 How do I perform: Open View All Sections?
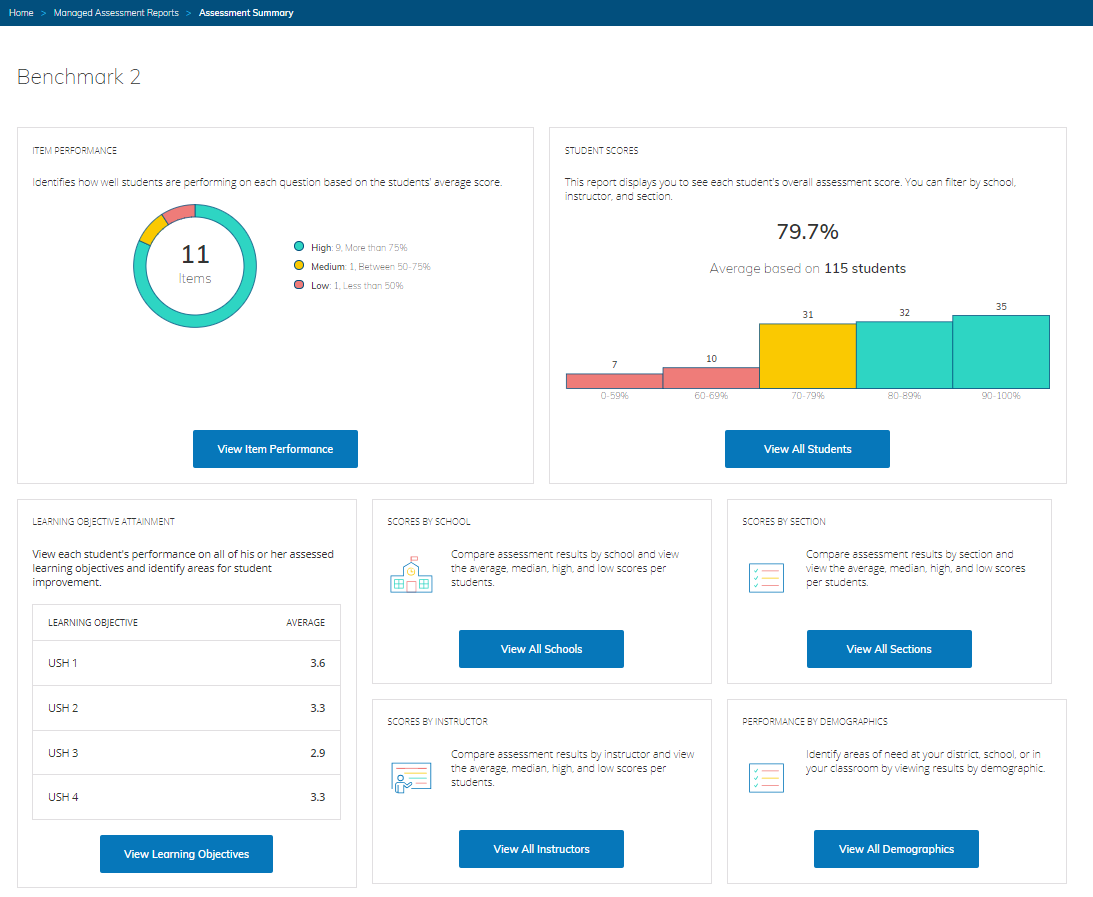pyautogui.click(x=889, y=649)
